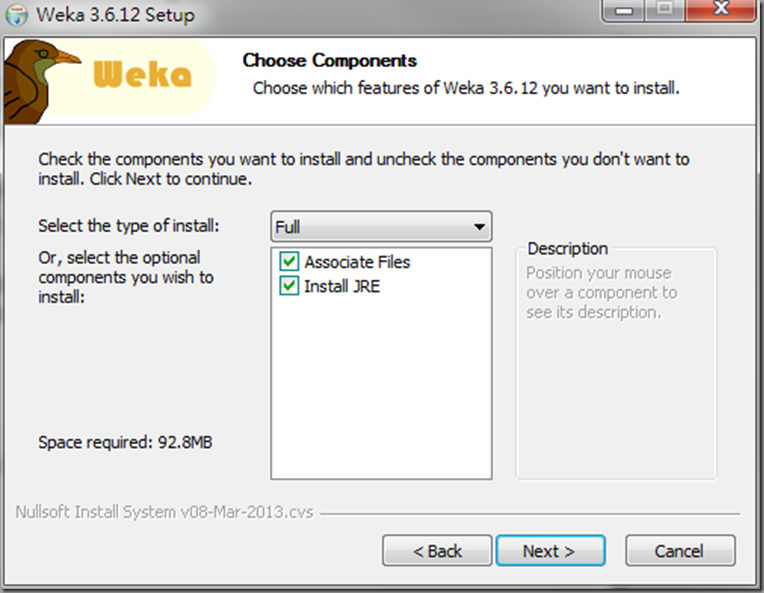Click the Description panel box
Image resolution: width=764 pixels, height=593 pixels.
[616, 363]
